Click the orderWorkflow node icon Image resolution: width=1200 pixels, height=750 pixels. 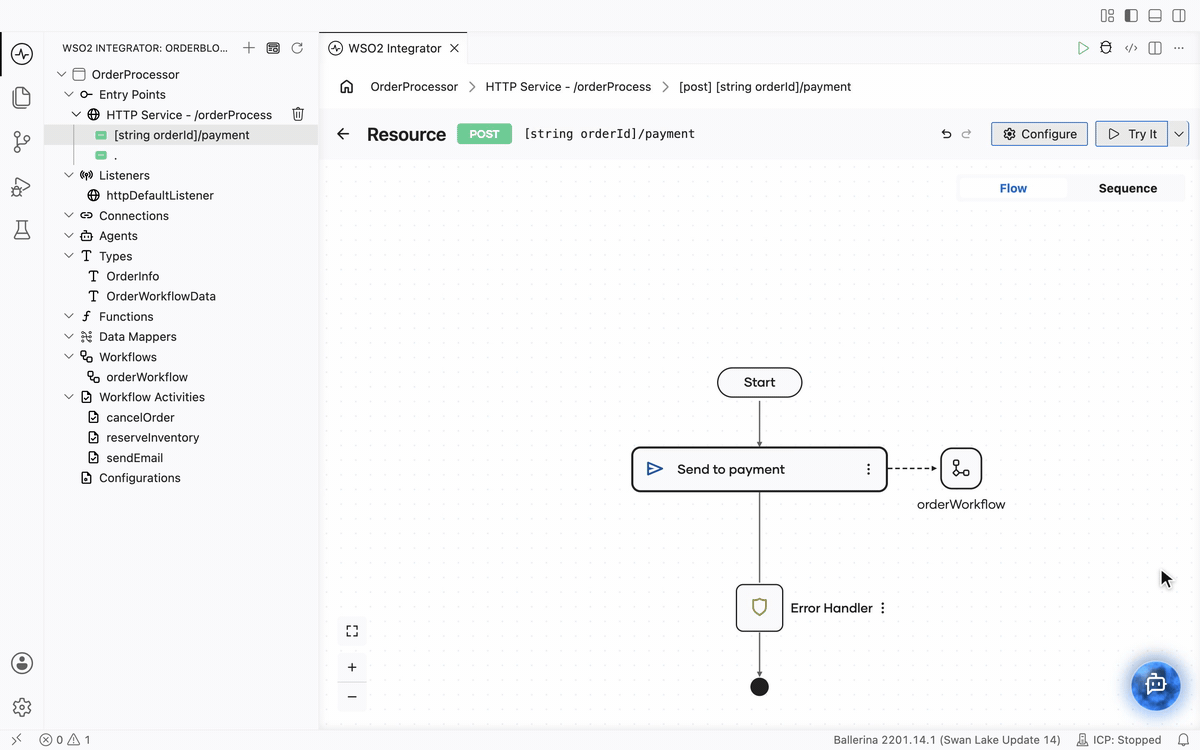(x=961, y=468)
